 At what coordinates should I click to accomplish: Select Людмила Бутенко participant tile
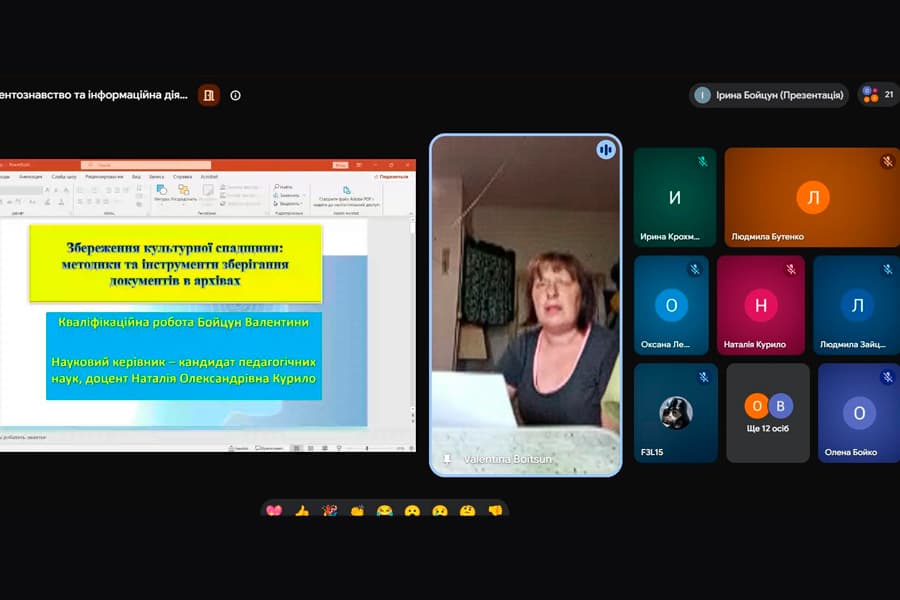click(812, 198)
